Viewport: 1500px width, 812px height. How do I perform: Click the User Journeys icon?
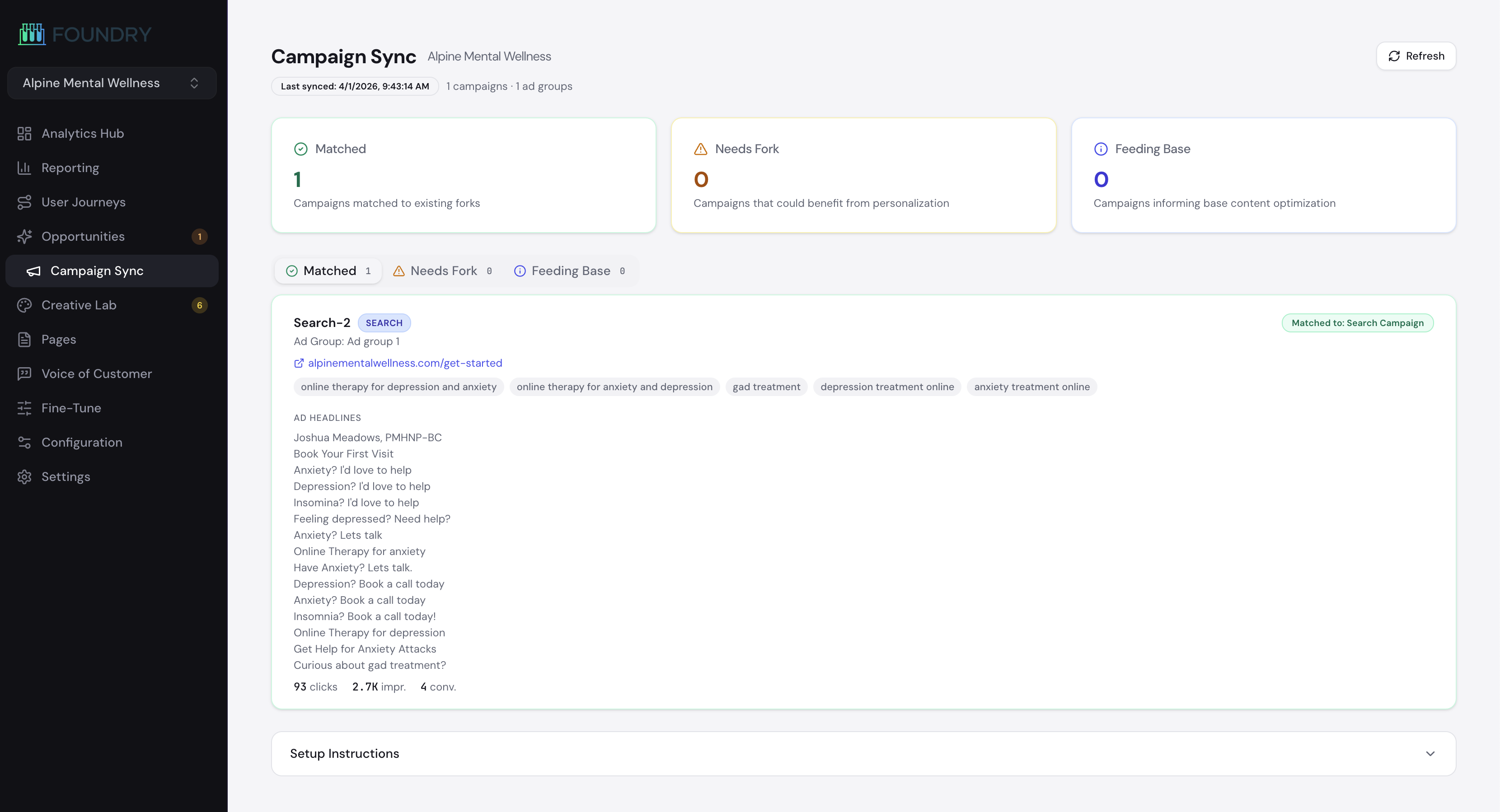(x=24, y=202)
